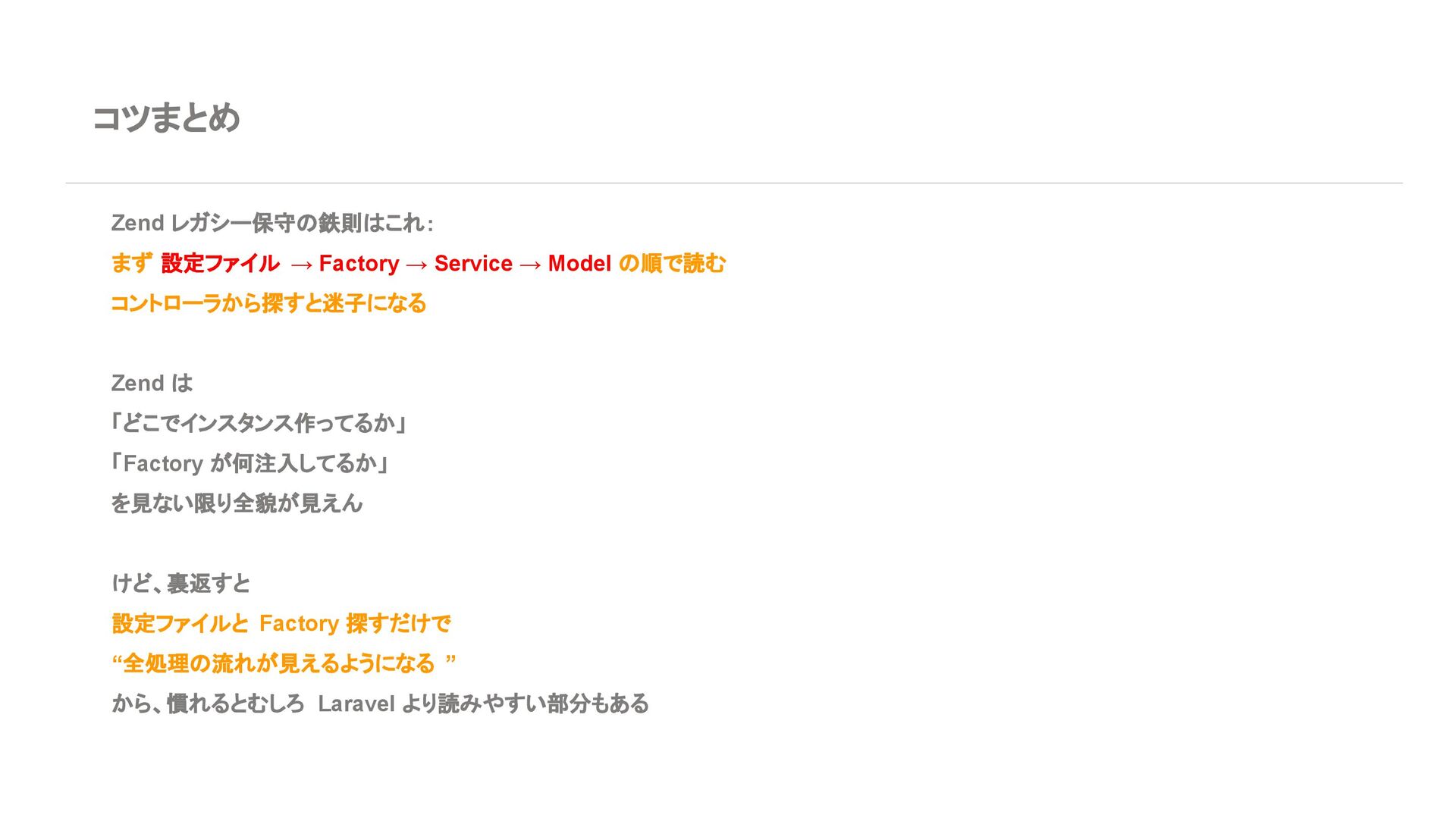The image size is (1456, 818).
Task: Click the ending text 読みやすい部分もある
Action: point(543,704)
